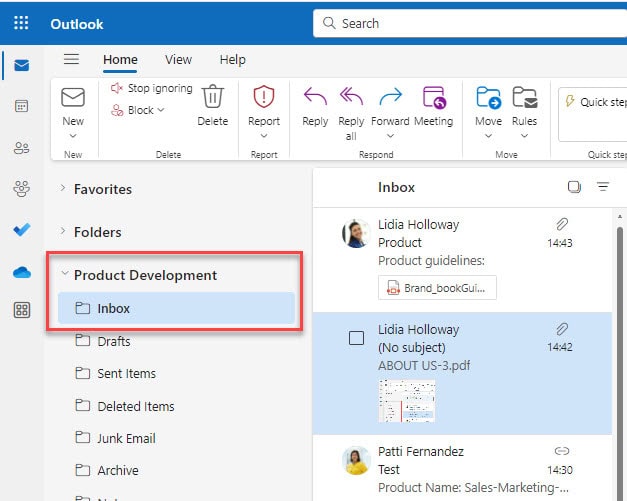Switch to the View tab
627x501 pixels.
pyautogui.click(x=178, y=60)
